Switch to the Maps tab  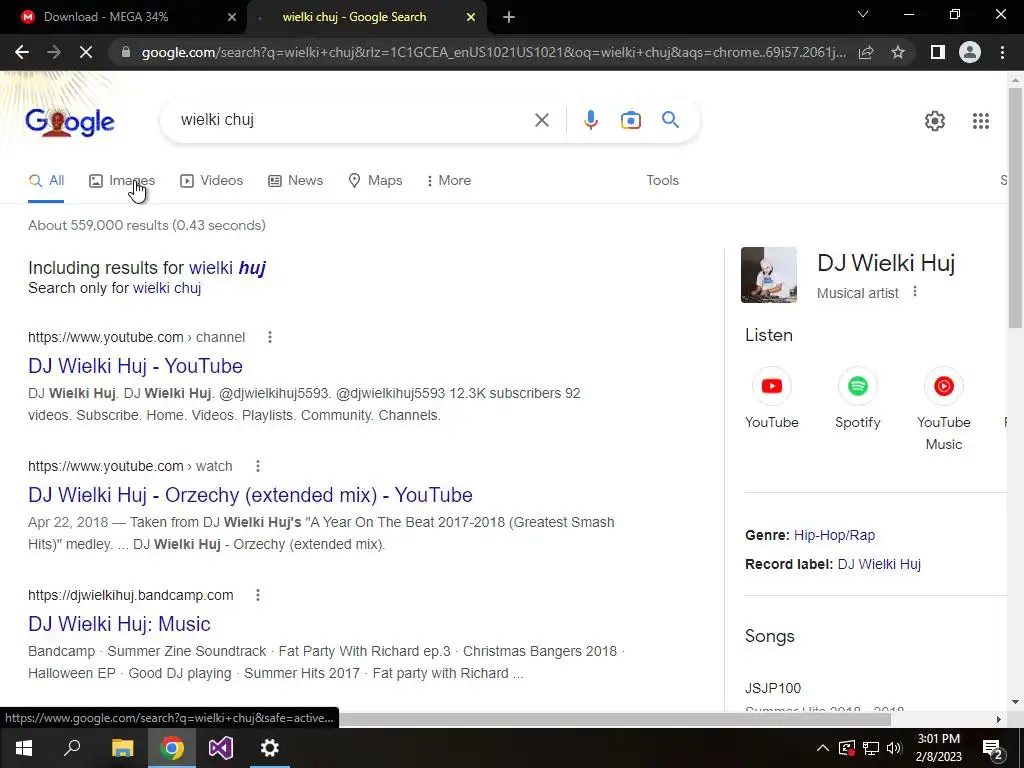click(375, 180)
